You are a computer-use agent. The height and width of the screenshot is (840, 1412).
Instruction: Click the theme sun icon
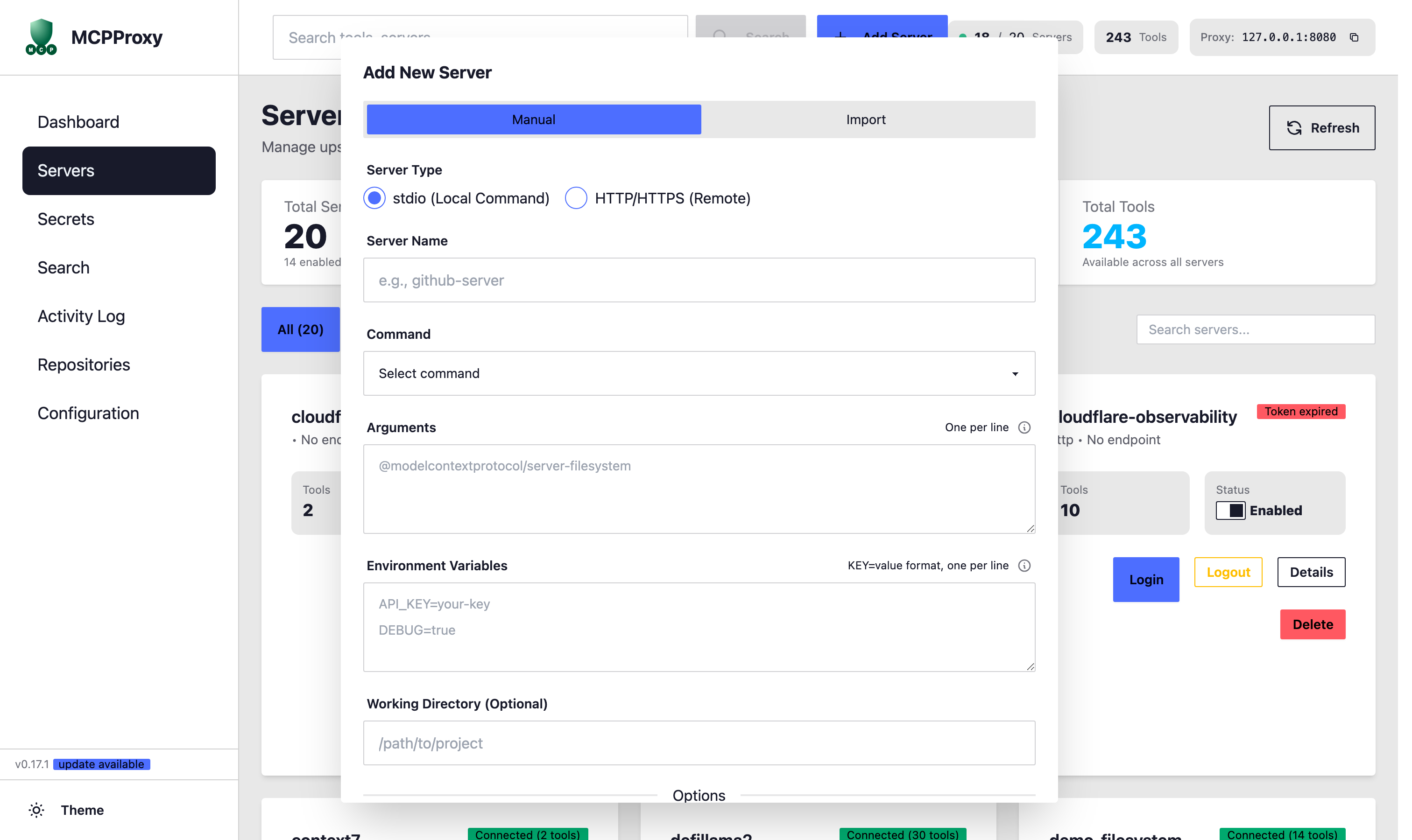tap(36, 810)
